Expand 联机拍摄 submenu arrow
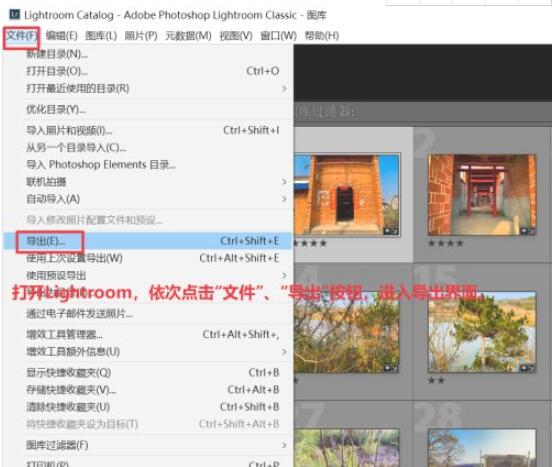Screen dimensions: 553x467 click(x=284, y=182)
